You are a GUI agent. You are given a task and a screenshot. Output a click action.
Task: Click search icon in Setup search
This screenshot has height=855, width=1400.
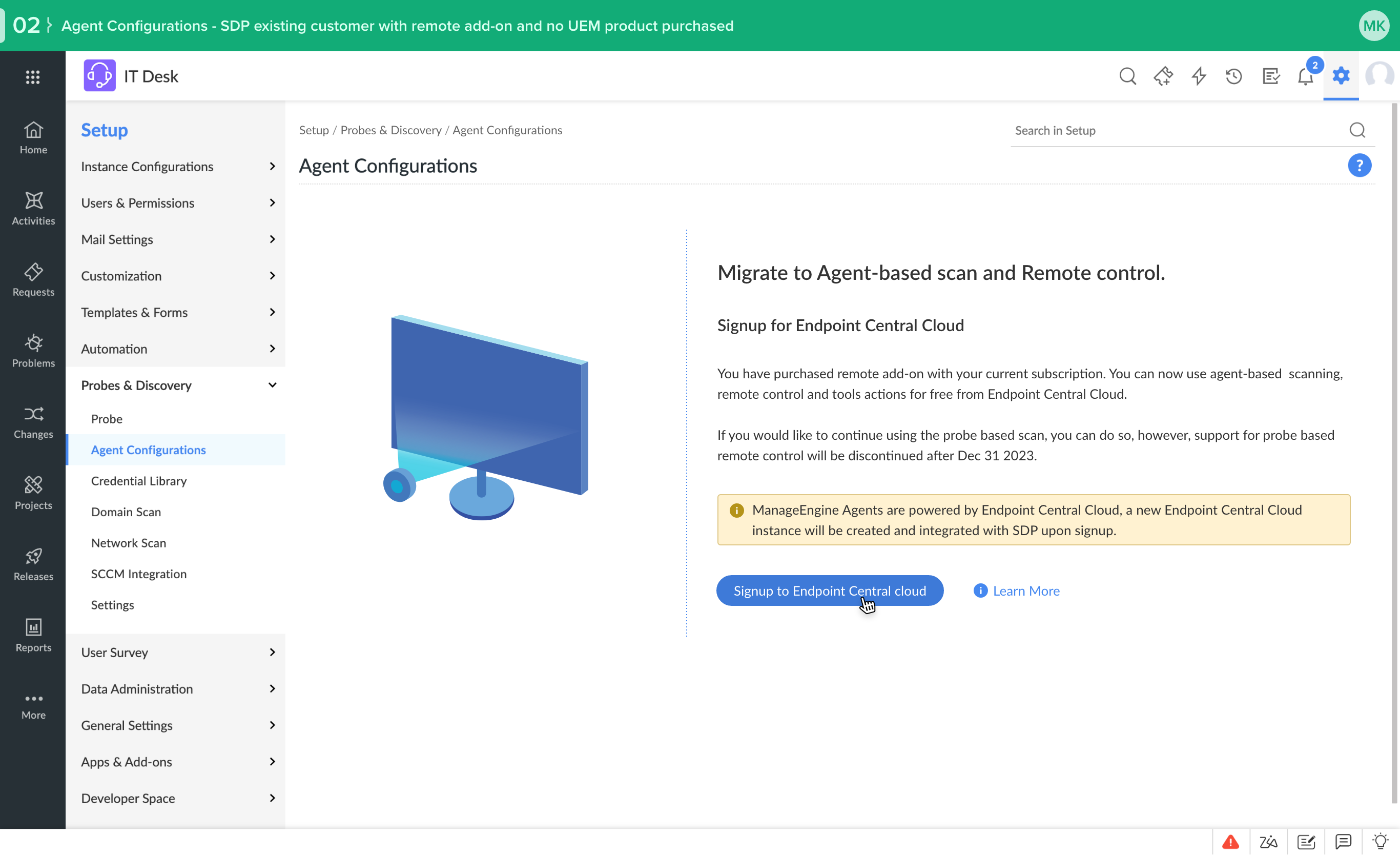click(x=1357, y=130)
